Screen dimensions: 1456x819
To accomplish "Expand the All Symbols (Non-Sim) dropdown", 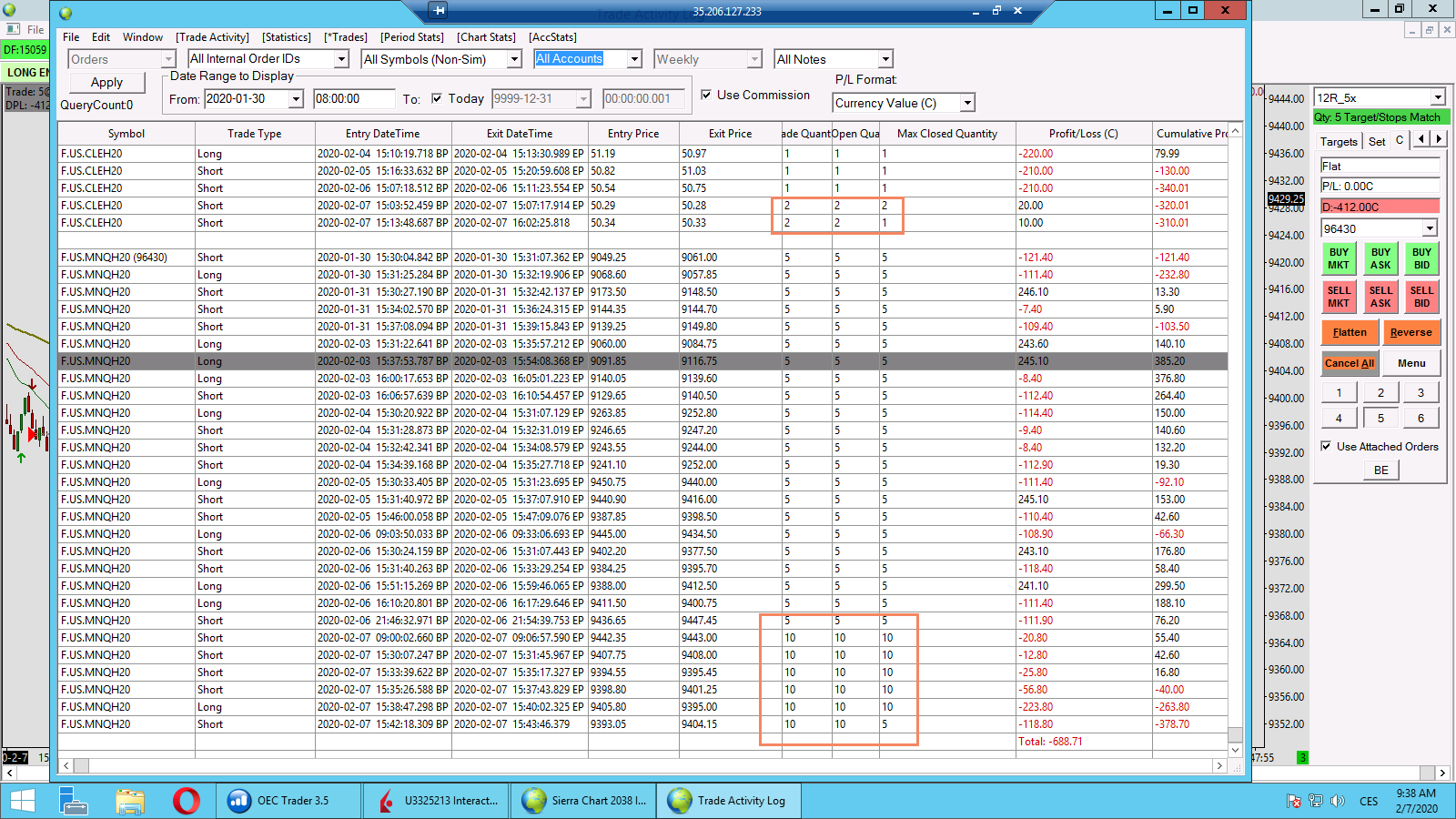I will 514,59.
